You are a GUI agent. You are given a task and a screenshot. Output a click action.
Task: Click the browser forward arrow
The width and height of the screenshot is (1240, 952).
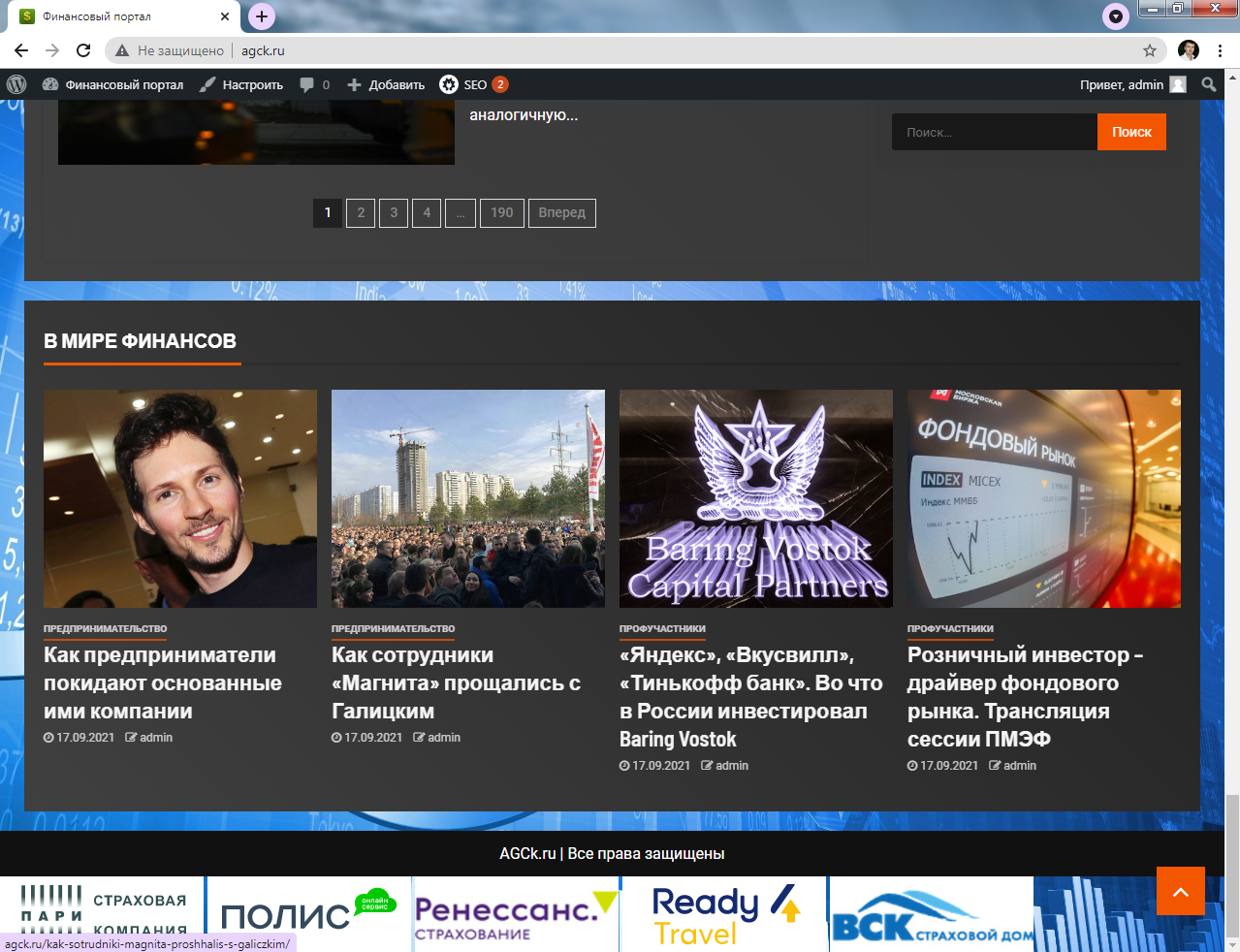[52, 50]
